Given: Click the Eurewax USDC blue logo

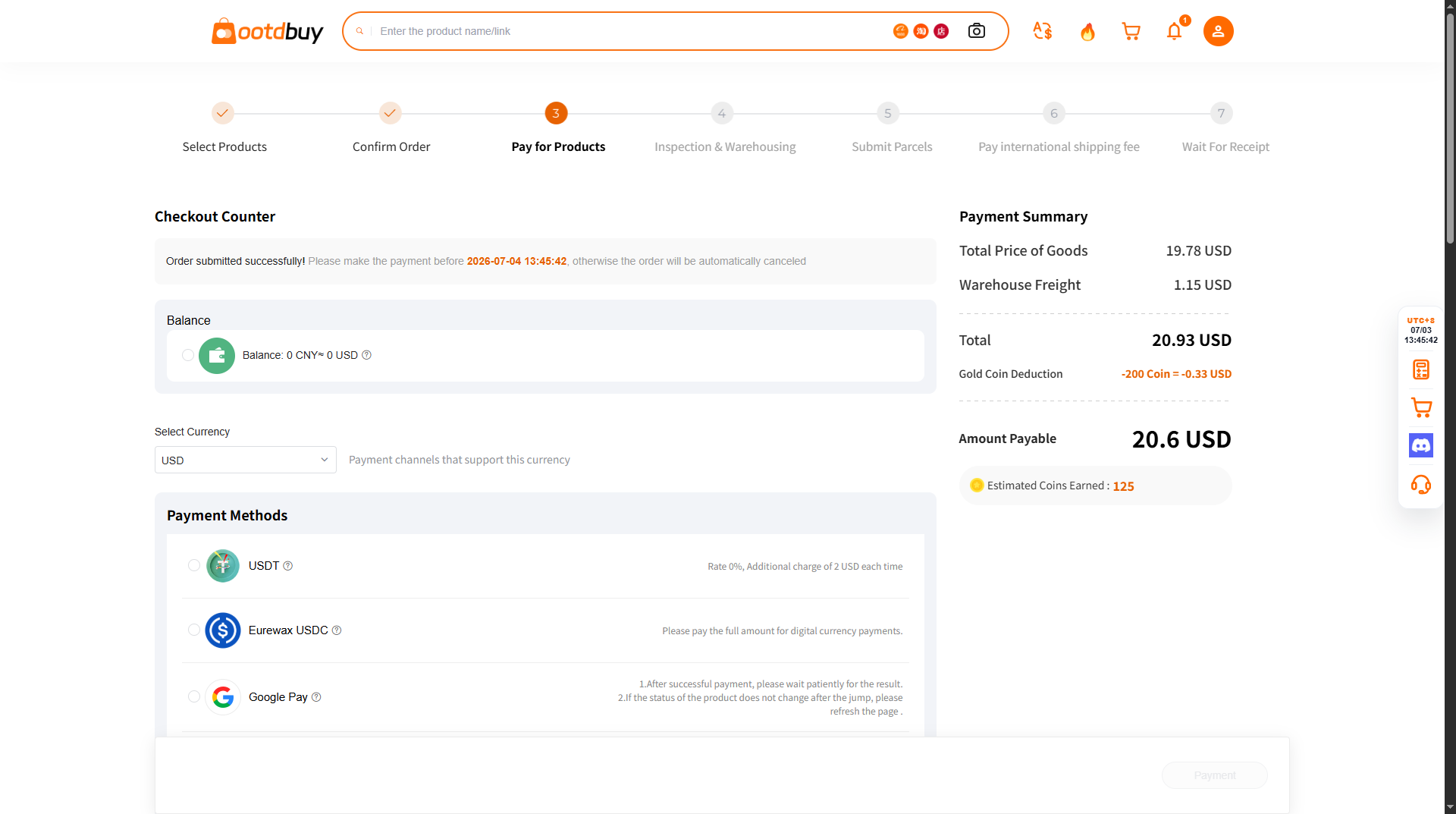Looking at the screenshot, I should point(223,630).
